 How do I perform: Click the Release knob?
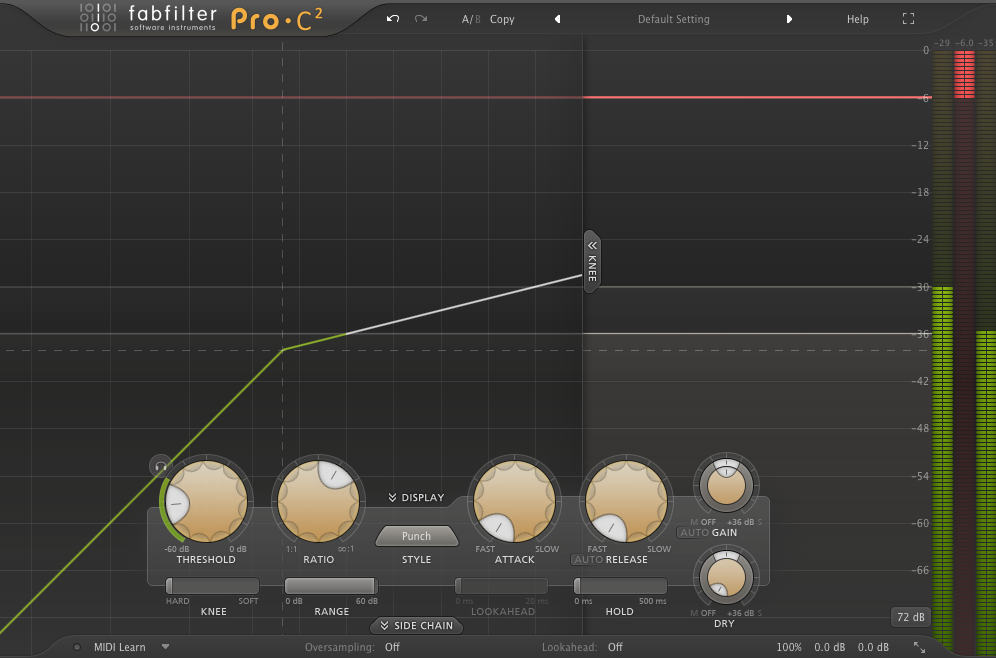point(626,501)
